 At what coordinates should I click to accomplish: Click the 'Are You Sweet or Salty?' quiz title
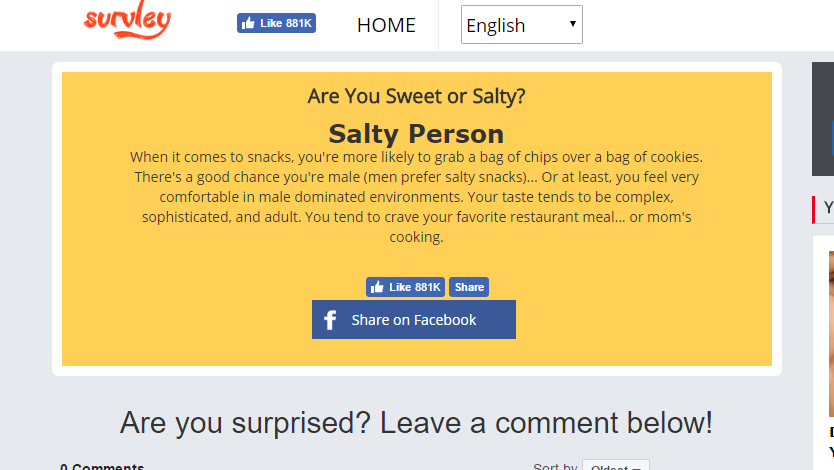[x=416, y=96]
